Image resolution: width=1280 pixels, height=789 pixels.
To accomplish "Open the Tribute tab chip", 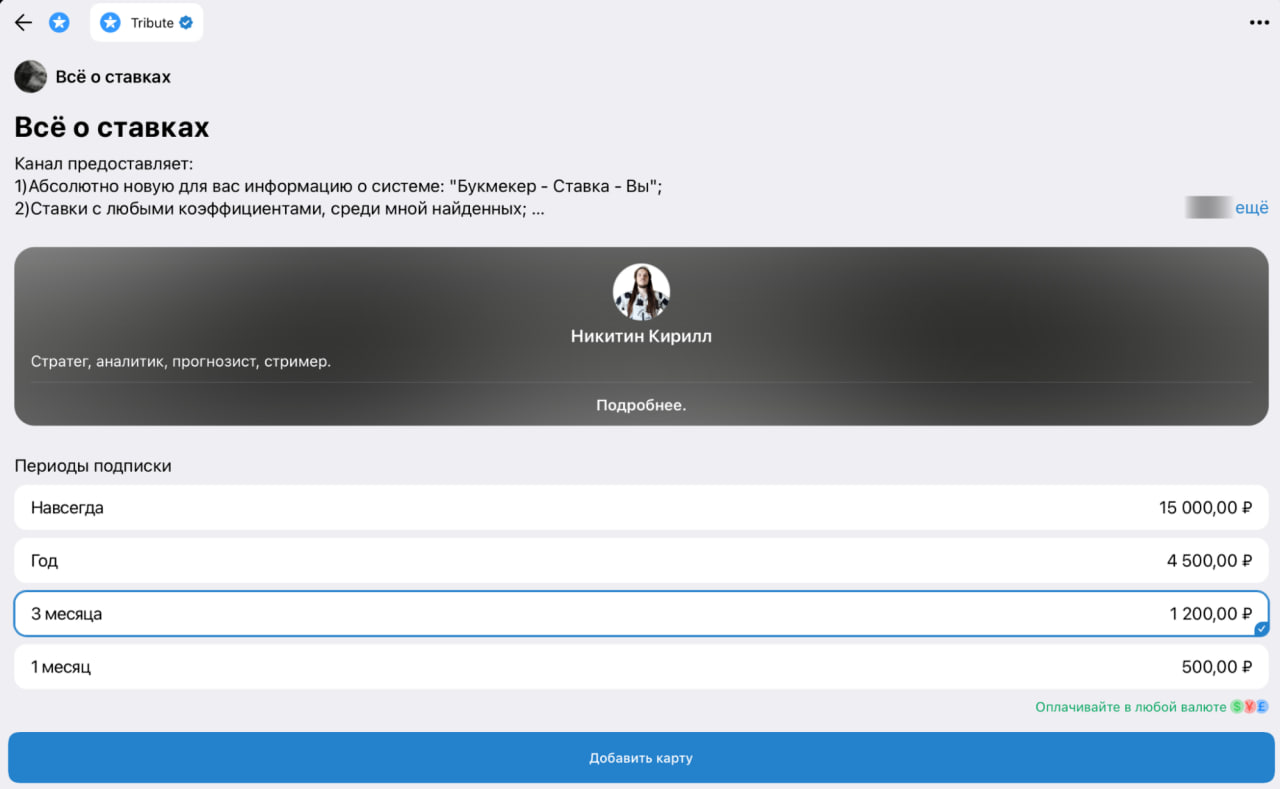I will pos(147,22).
